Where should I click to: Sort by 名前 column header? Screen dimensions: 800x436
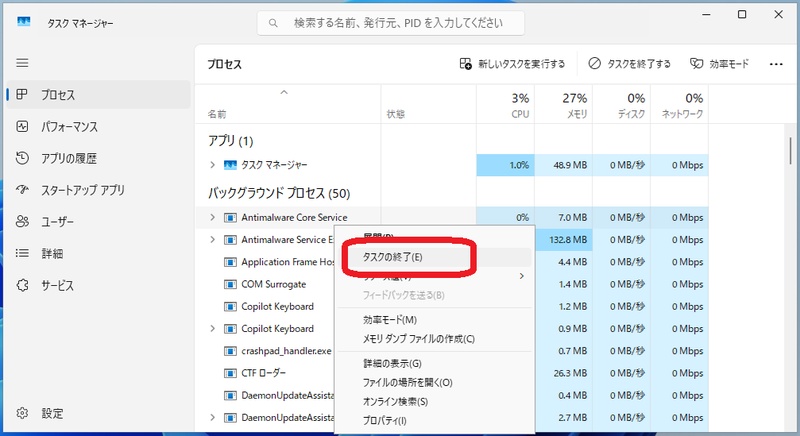coord(288,105)
